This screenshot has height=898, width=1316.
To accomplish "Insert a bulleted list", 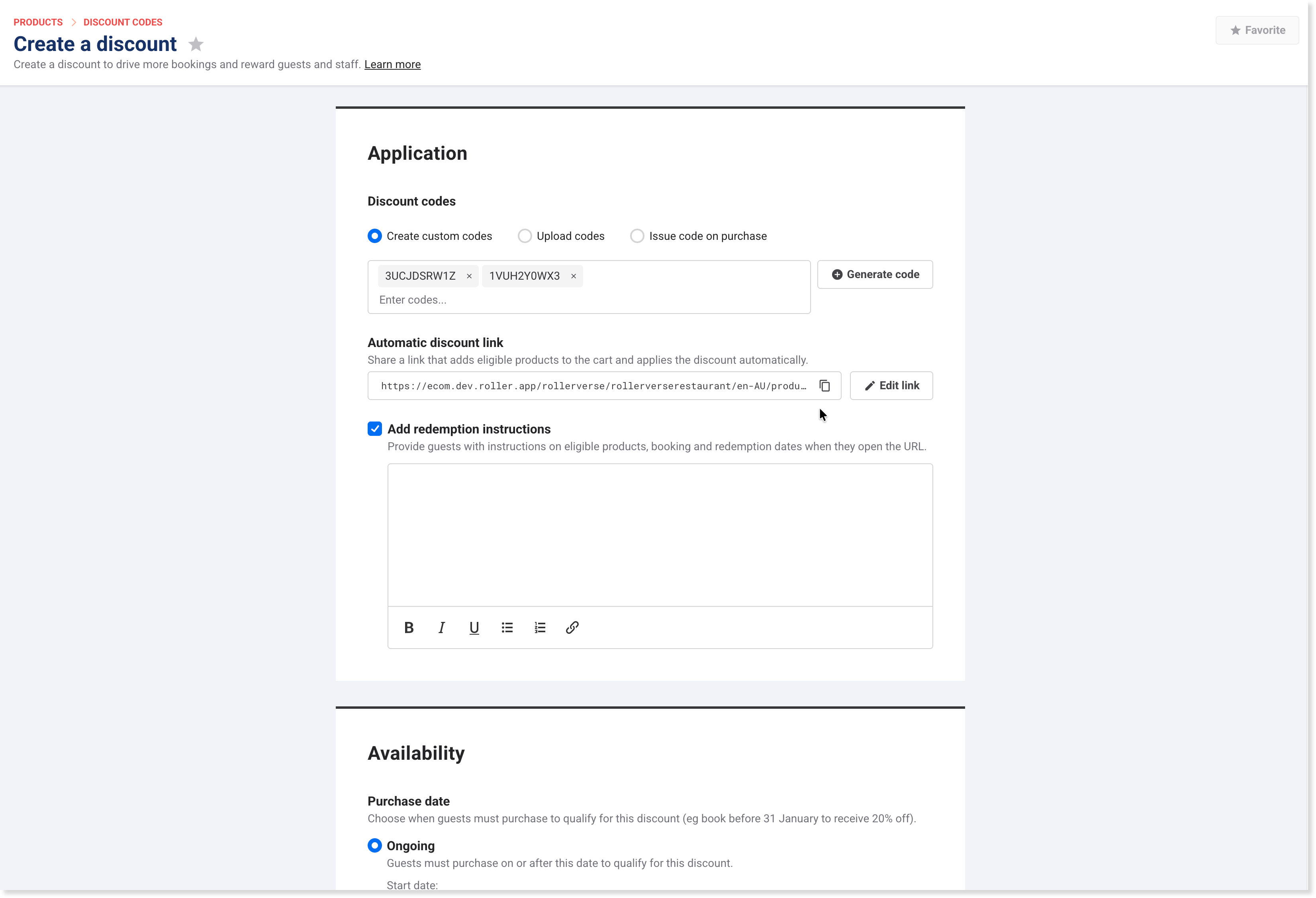I will (507, 627).
